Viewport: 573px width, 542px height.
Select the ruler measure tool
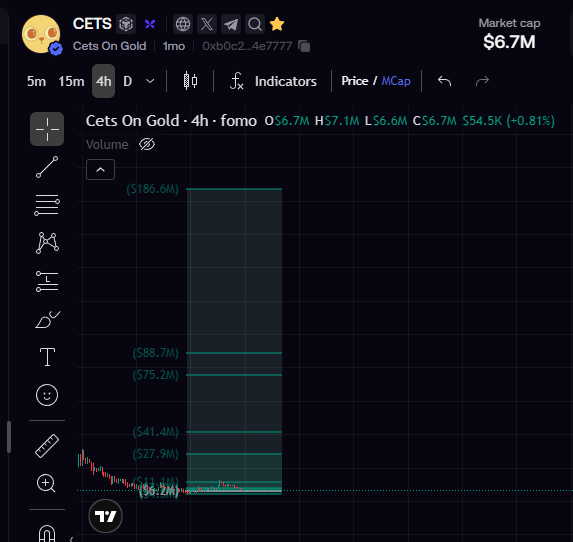(47, 446)
